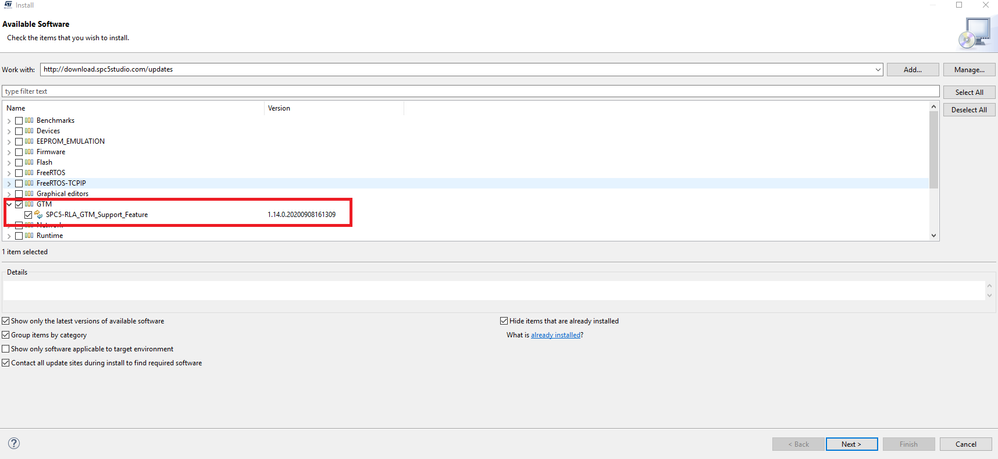Check the Graphical editors checkbox

click(x=19, y=194)
